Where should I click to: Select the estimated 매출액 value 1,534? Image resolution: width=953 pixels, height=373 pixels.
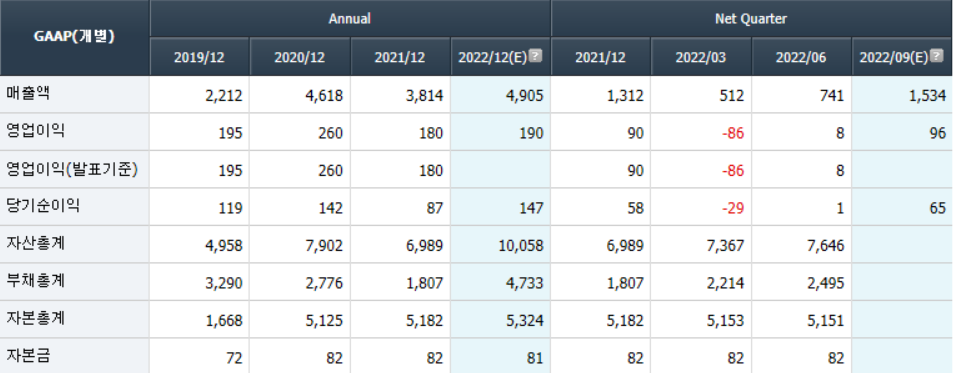927,95
